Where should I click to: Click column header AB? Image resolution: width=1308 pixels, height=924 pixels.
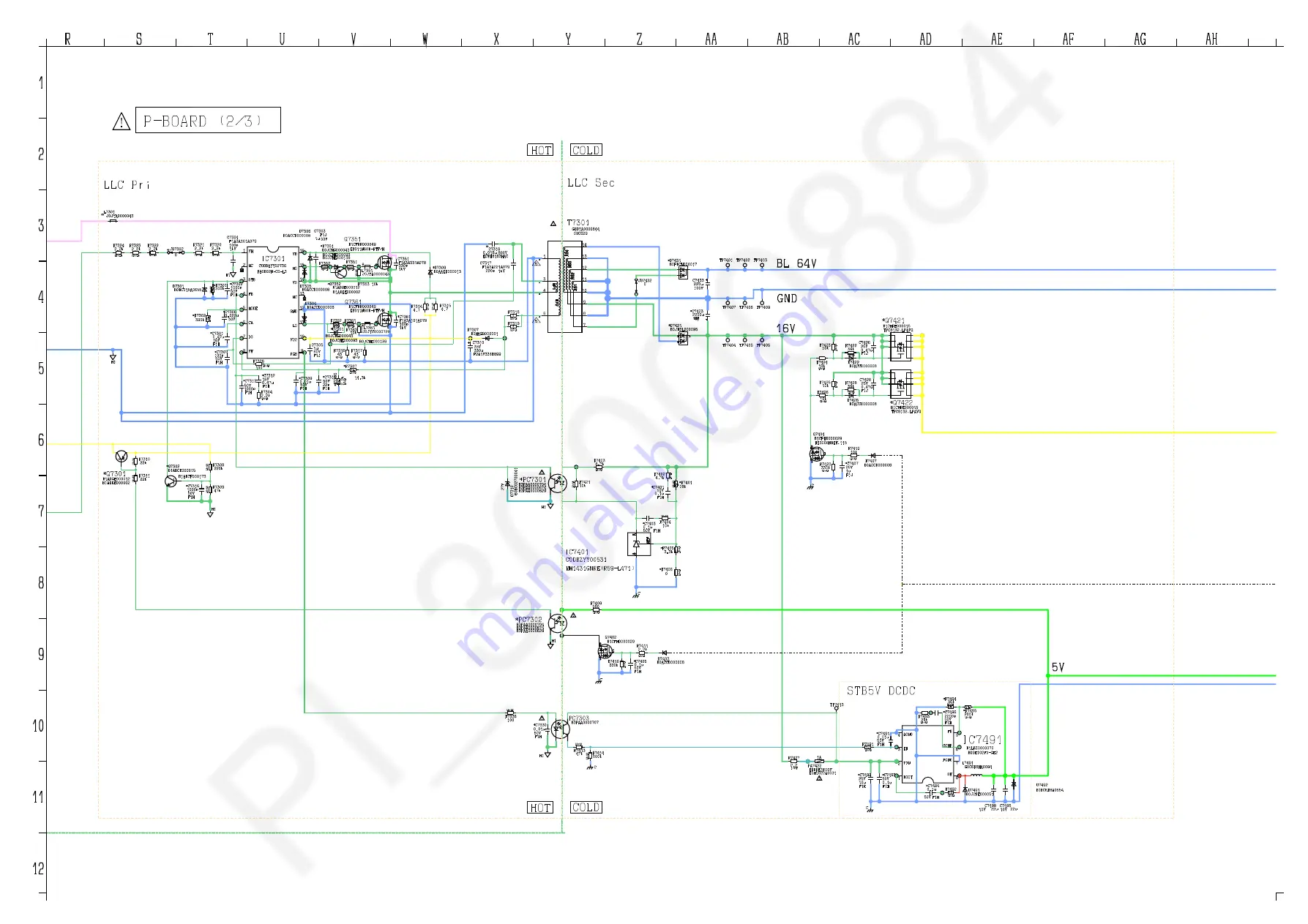[782, 39]
